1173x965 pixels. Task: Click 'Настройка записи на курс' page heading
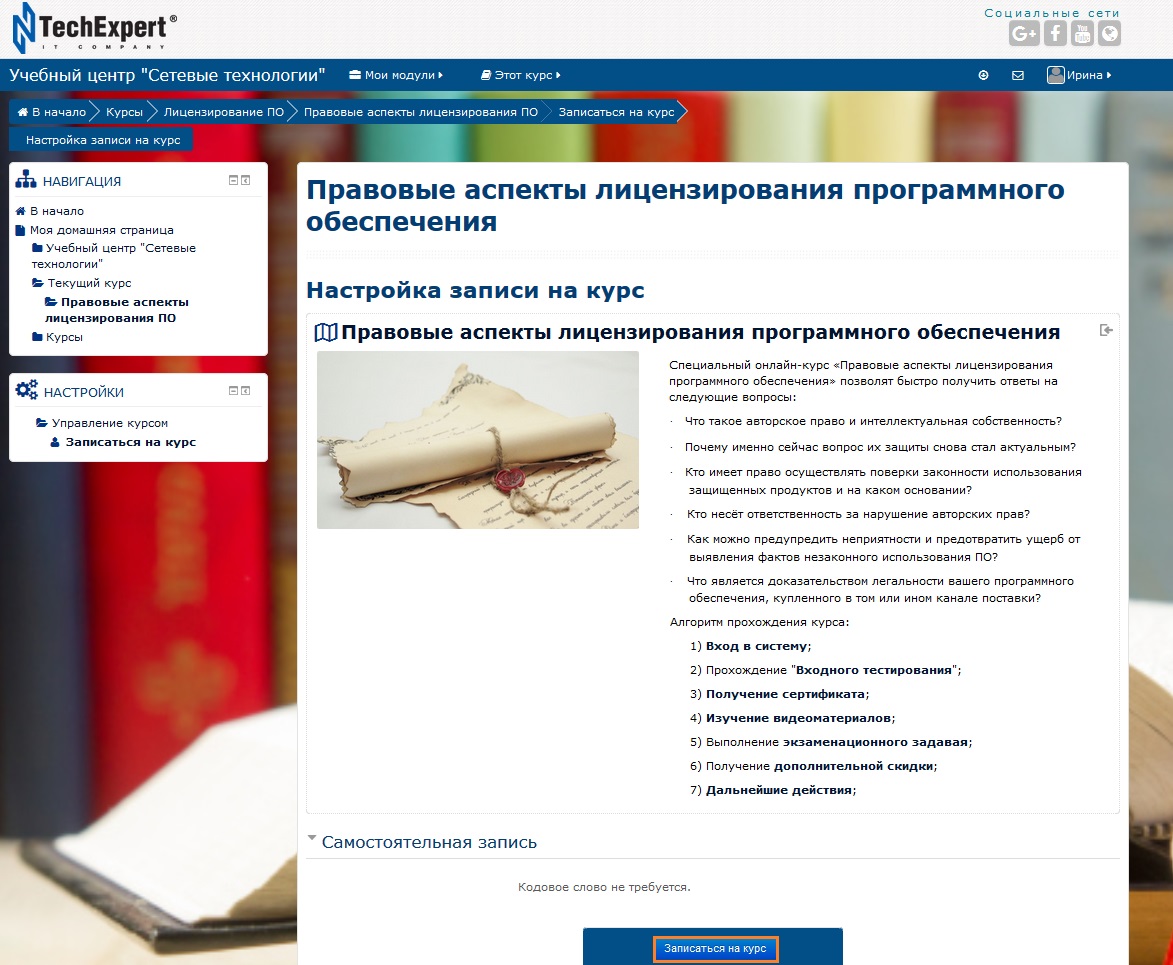[x=475, y=290]
